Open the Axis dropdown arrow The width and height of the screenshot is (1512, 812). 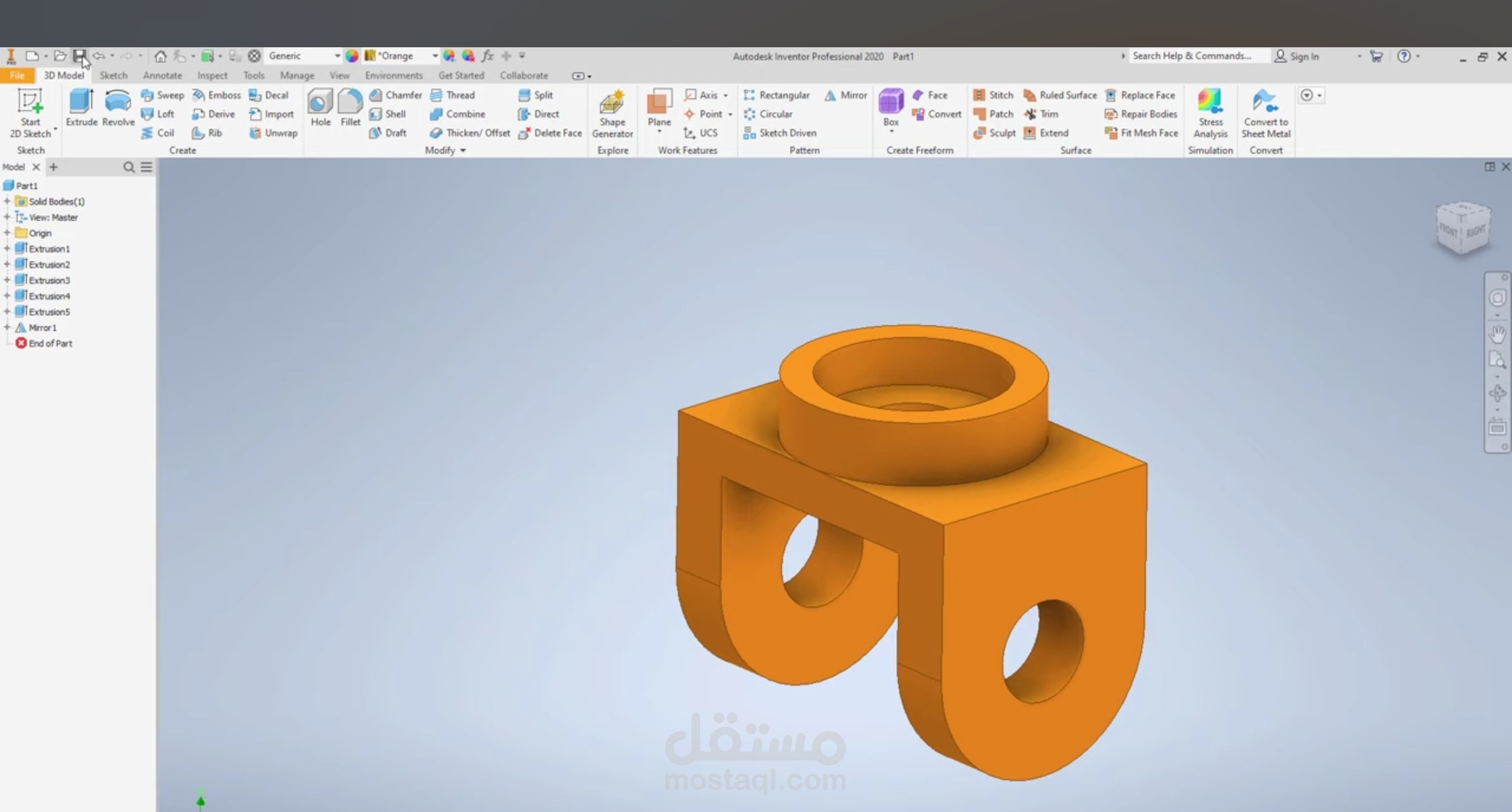pyautogui.click(x=726, y=95)
